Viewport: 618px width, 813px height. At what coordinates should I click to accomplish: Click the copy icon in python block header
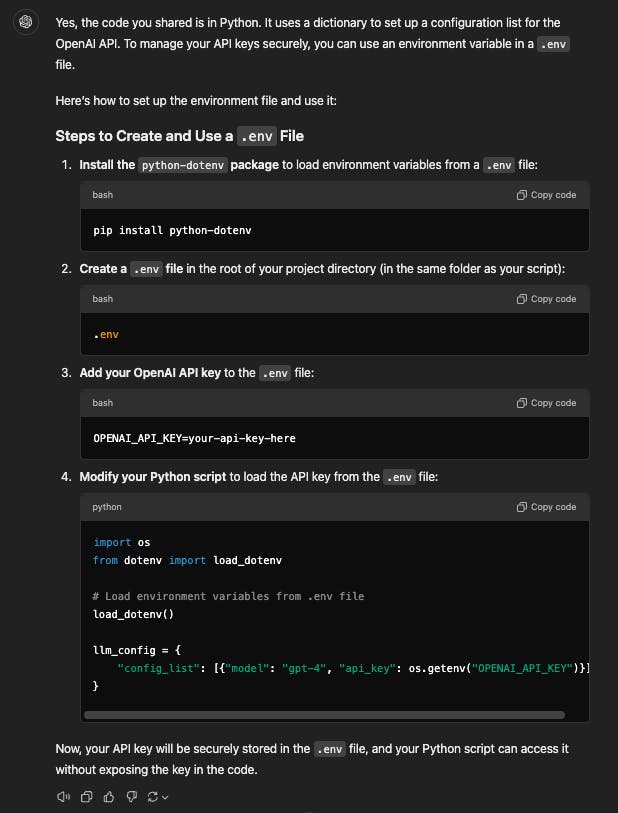pos(521,507)
